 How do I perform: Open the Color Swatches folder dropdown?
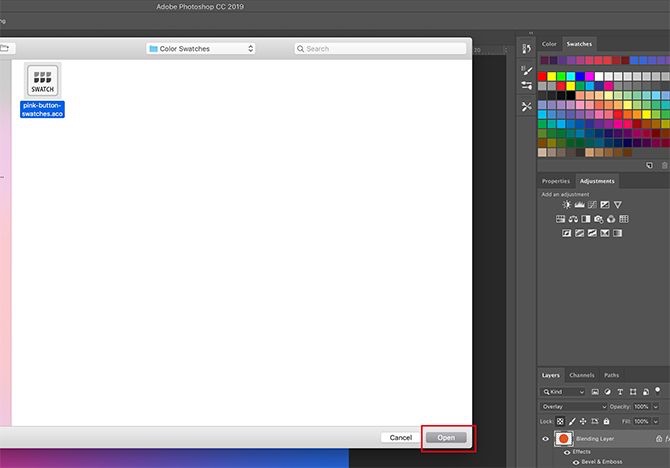click(200, 48)
